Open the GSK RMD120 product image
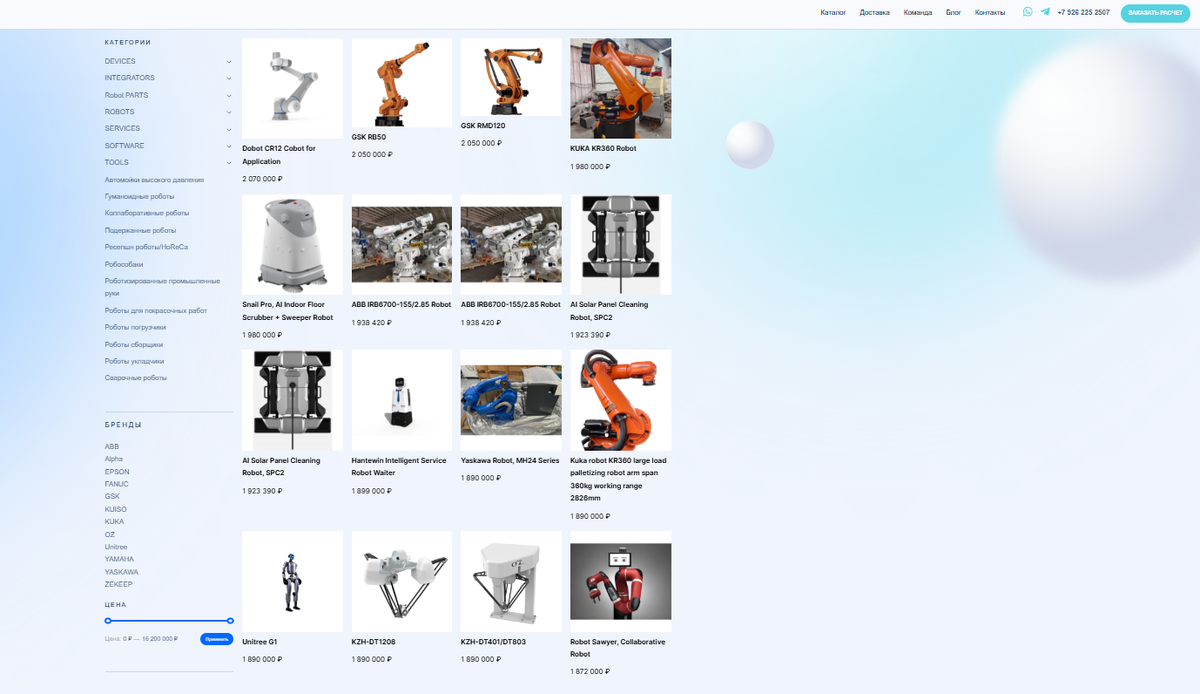 pos(511,78)
